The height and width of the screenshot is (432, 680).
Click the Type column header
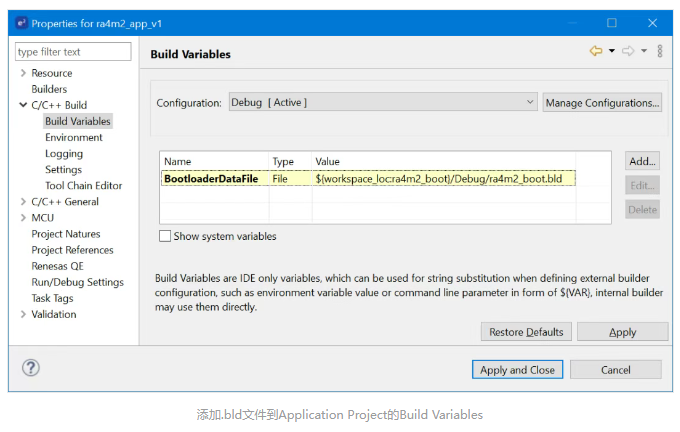290,161
